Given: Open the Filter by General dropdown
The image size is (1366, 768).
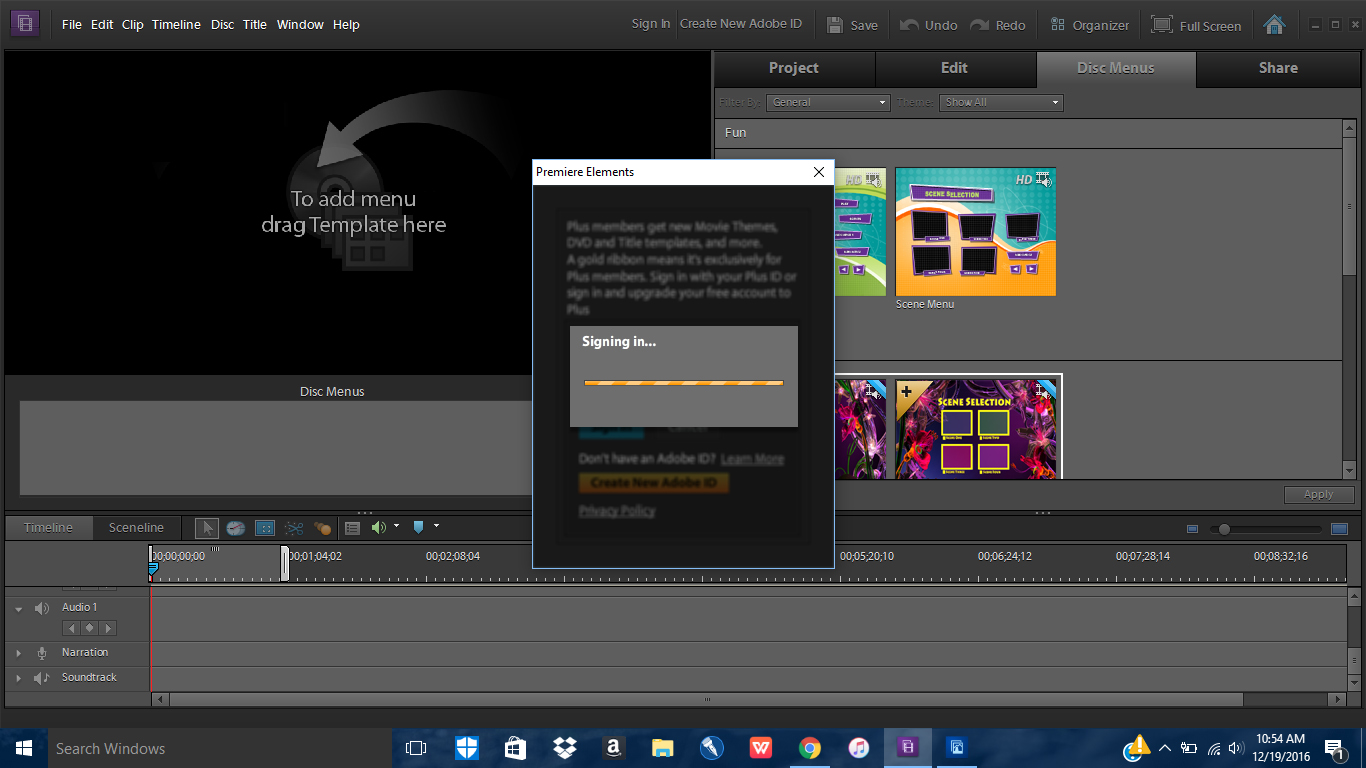Looking at the screenshot, I should pyautogui.click(x=829, y=102).
